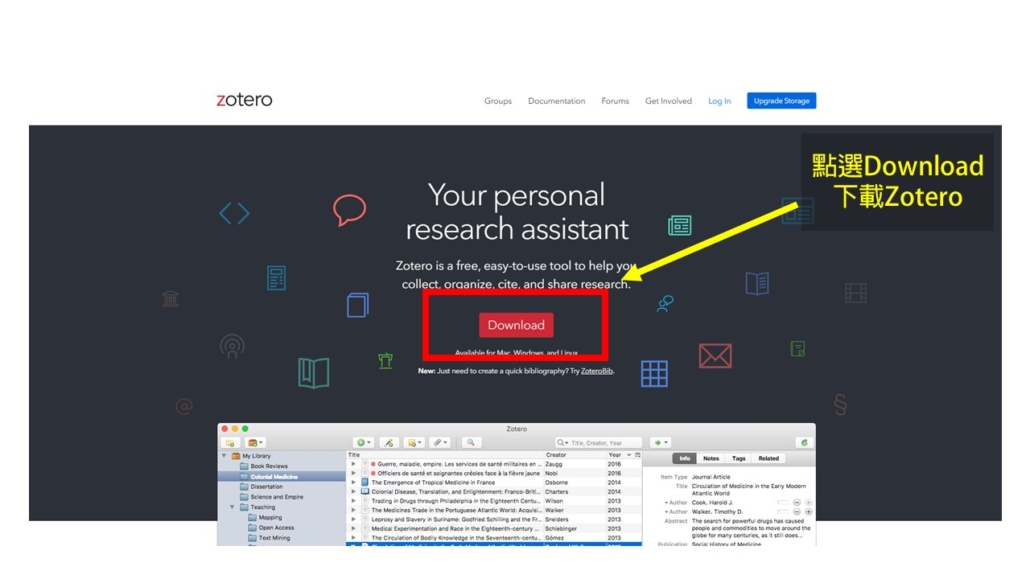Click the Teaching folder icon
The width and height of the screenshot is (1030, 579).
(244, 507)
